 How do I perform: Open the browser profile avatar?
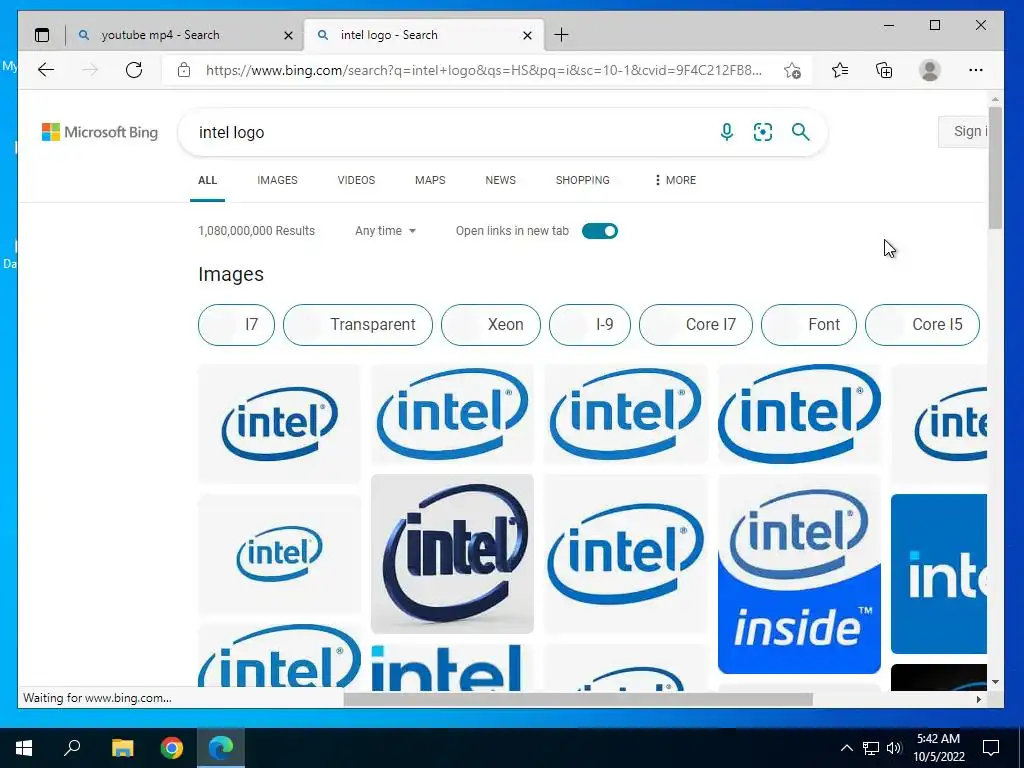(x=929, y=70)
